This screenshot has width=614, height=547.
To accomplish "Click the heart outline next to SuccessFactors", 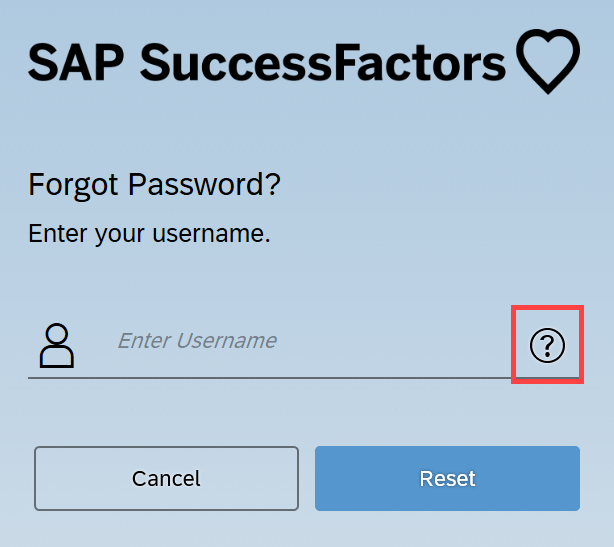I will 548,61.
